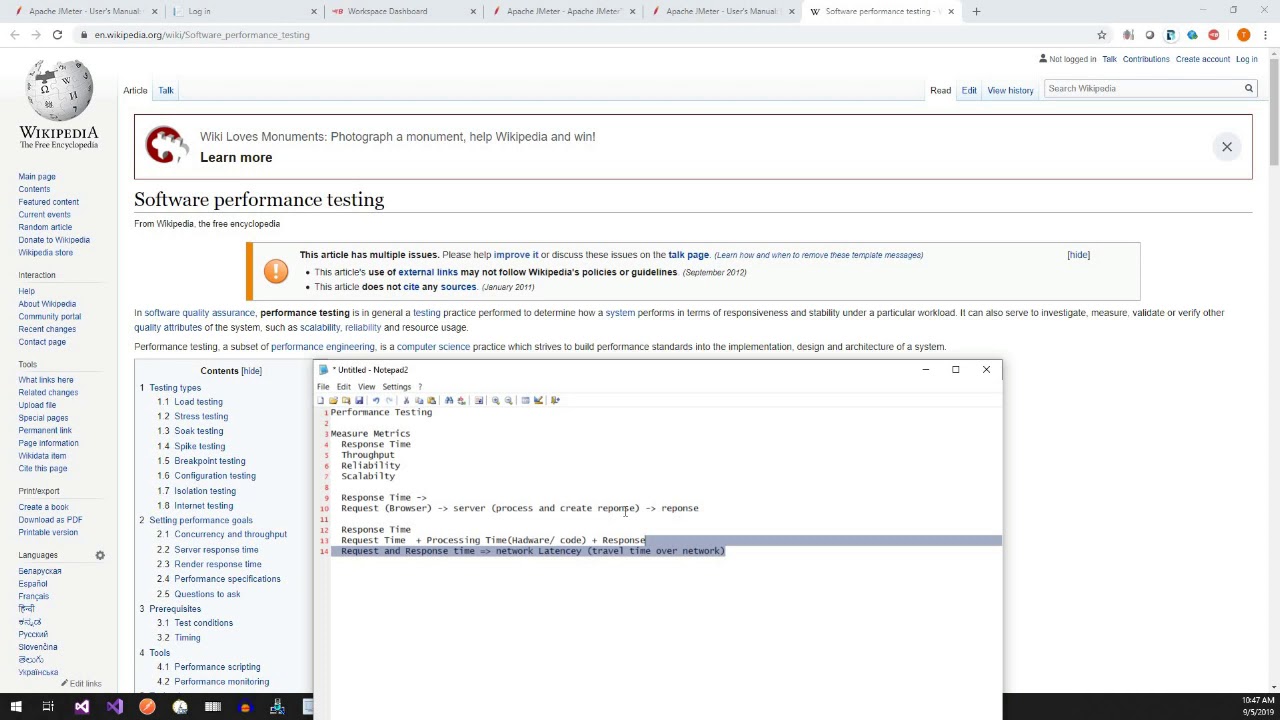Open the ? help menu in Notepad2

[420, 387]
